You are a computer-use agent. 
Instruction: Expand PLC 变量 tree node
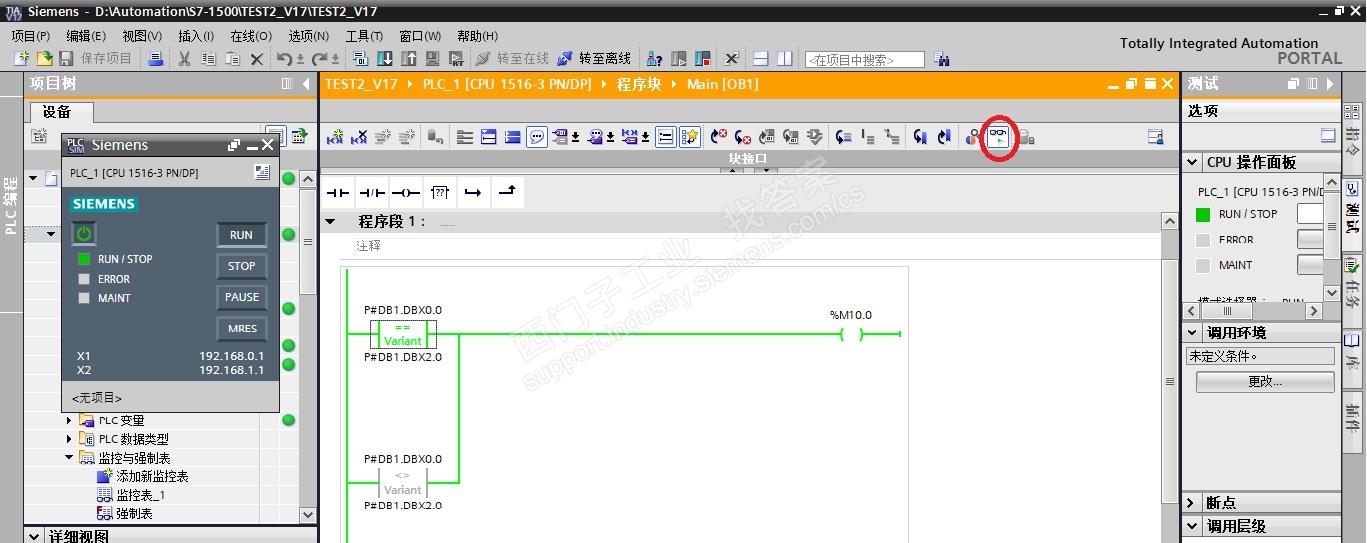69,421
